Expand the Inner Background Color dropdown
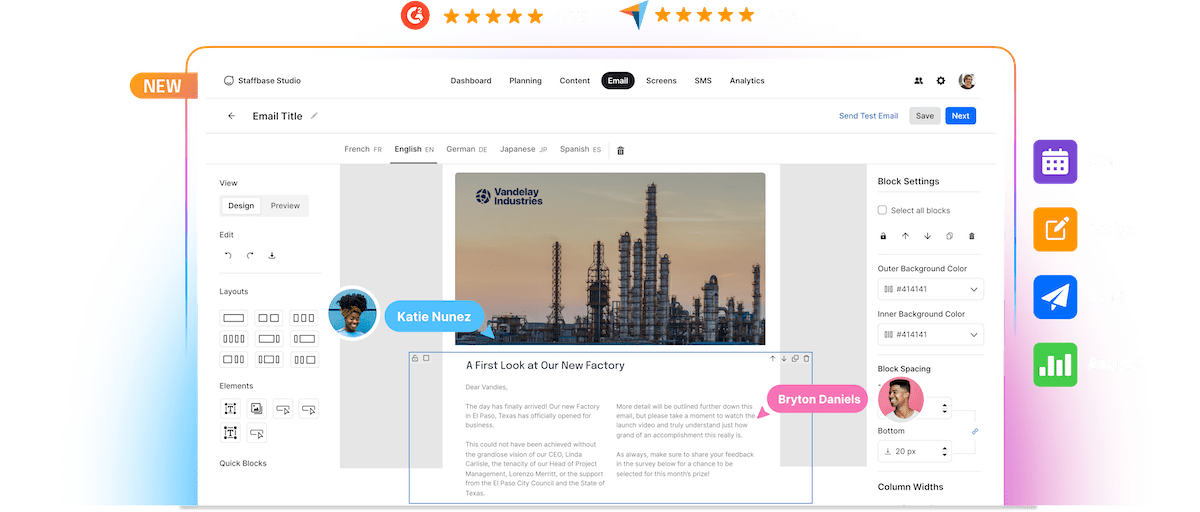The width and height of the screenshot is (1200, 512). coord(974,335)
